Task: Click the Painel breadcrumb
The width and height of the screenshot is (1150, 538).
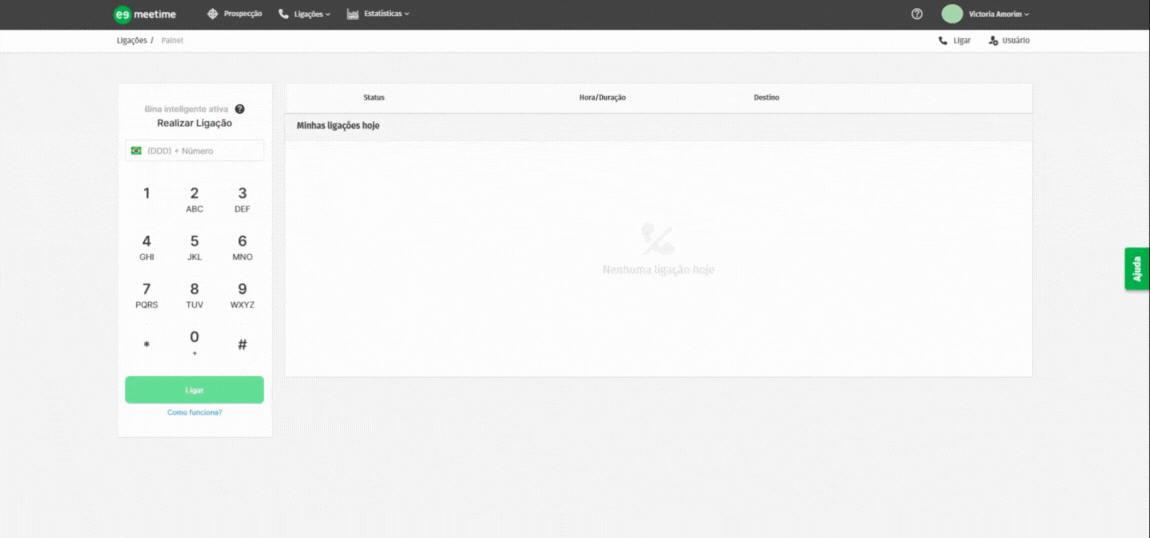Action: point(172,40)
